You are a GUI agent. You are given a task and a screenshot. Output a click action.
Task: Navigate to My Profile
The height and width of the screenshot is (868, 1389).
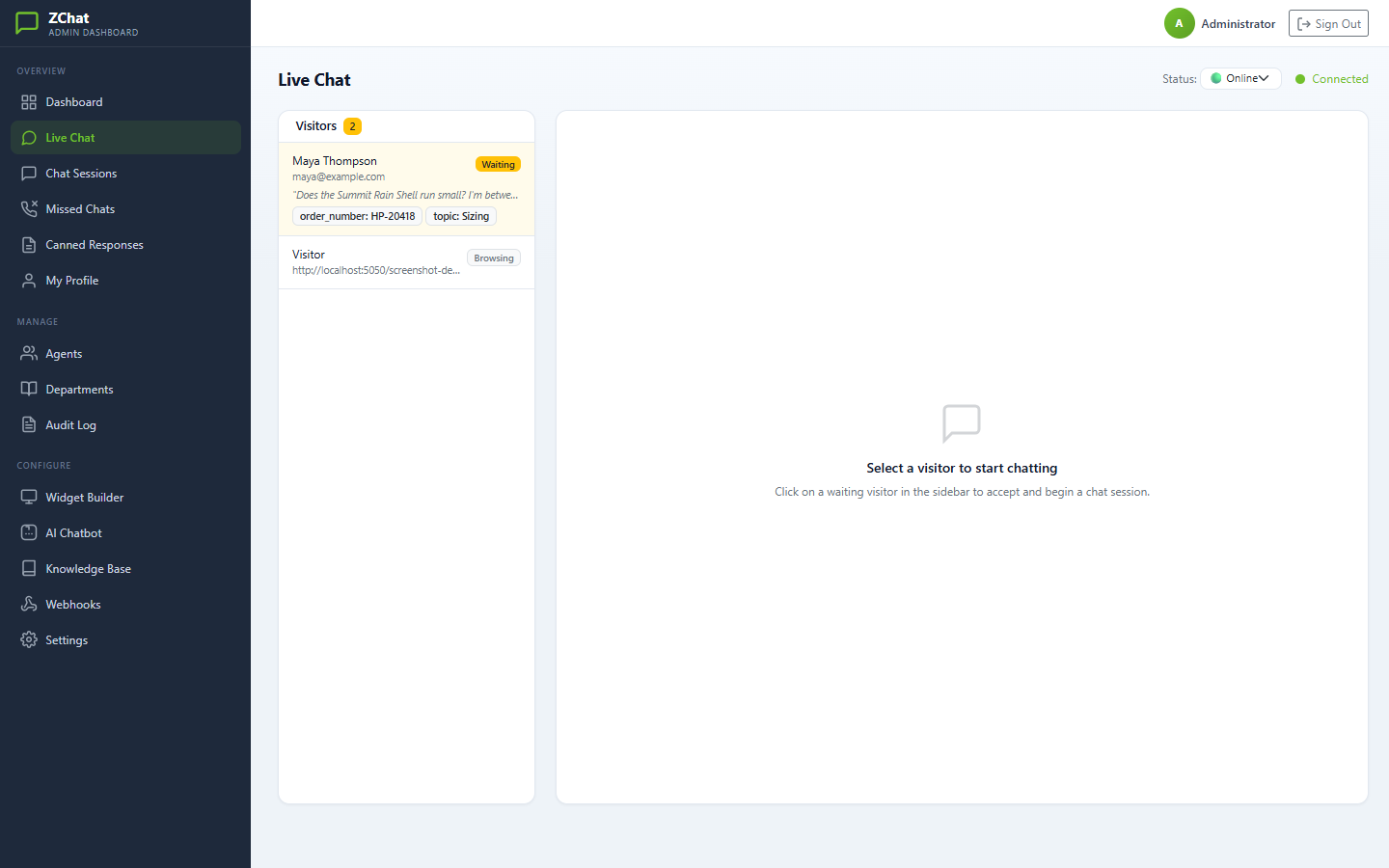pyautogui.click(x=125, y=281)
